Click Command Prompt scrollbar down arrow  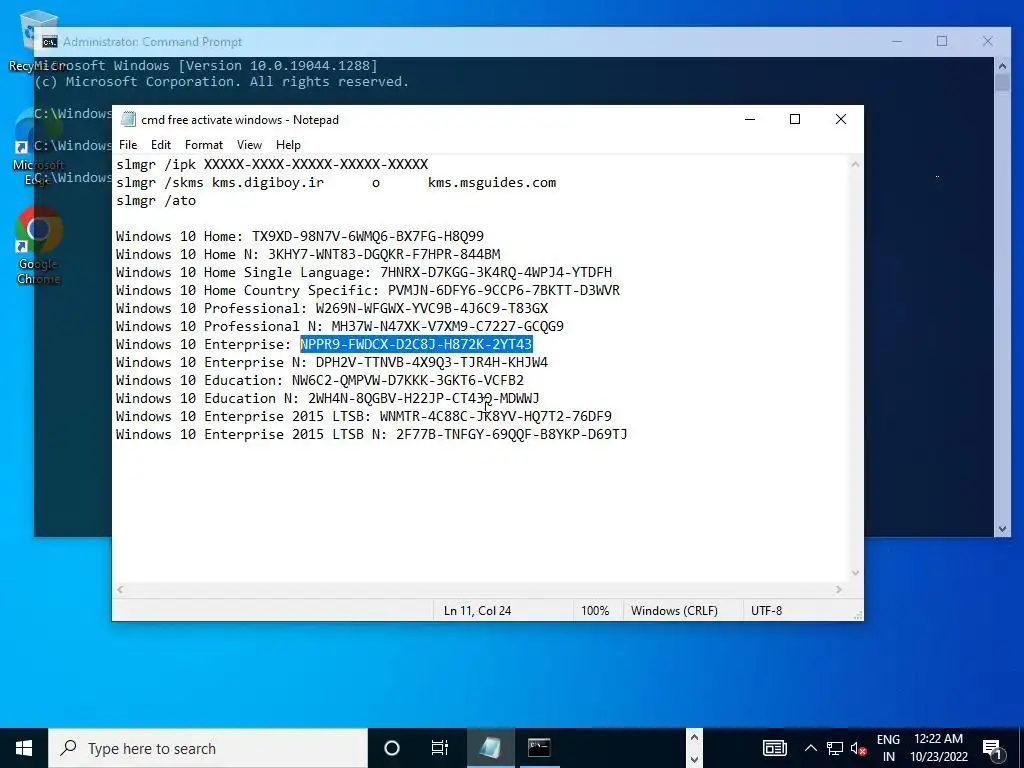(1002, 529)
